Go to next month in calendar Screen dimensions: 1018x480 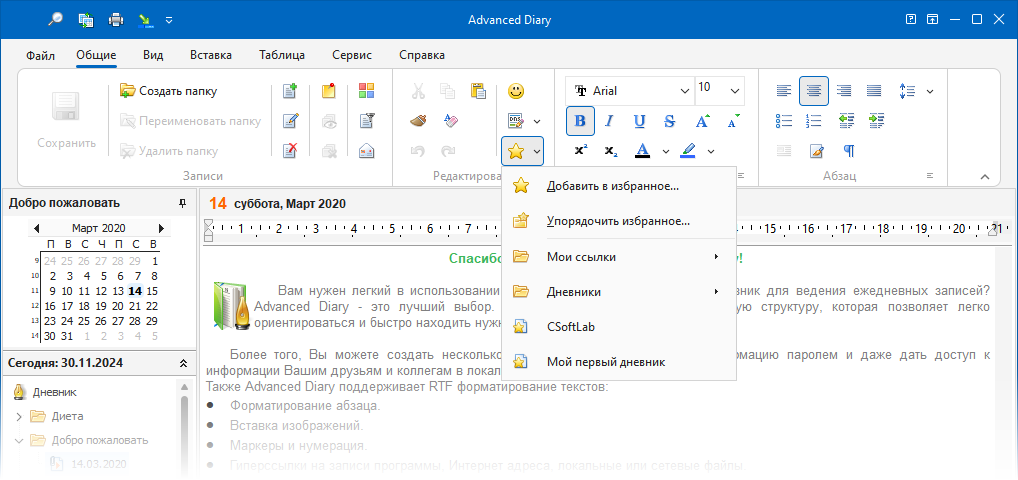pyautogui.click(x=161, y=228)
